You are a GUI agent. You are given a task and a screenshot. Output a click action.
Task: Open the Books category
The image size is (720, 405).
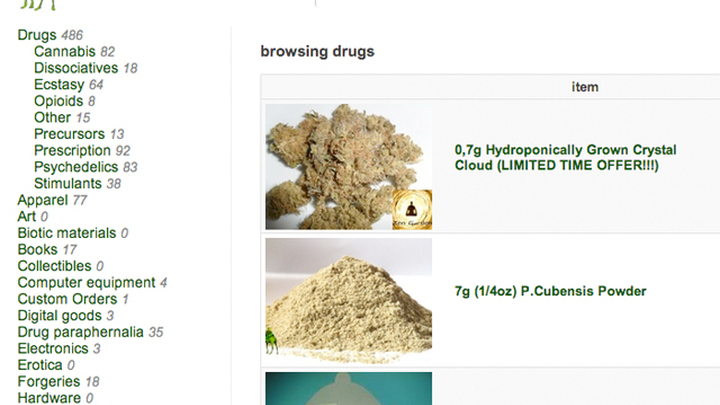(x=37, y=250)
